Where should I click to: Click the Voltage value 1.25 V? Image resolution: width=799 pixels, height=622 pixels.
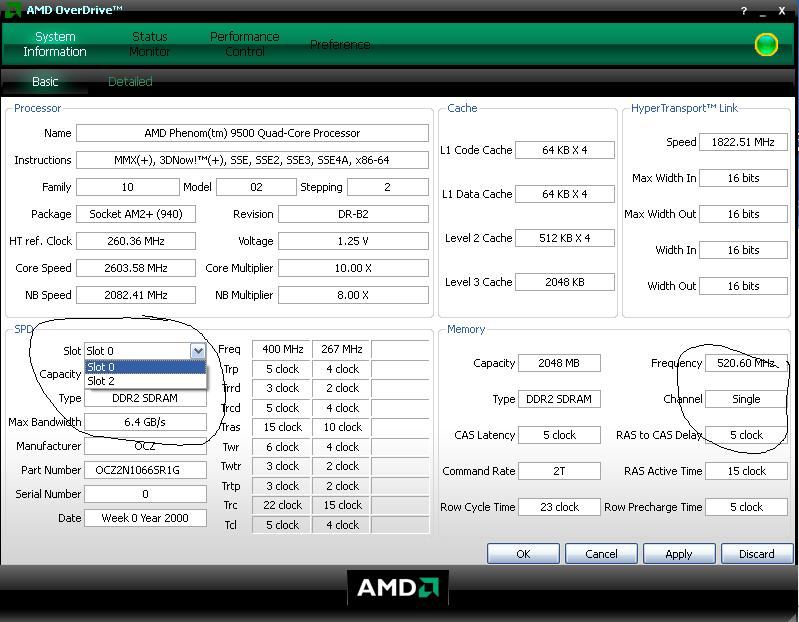pyautogui.click(x=353, y=241)
